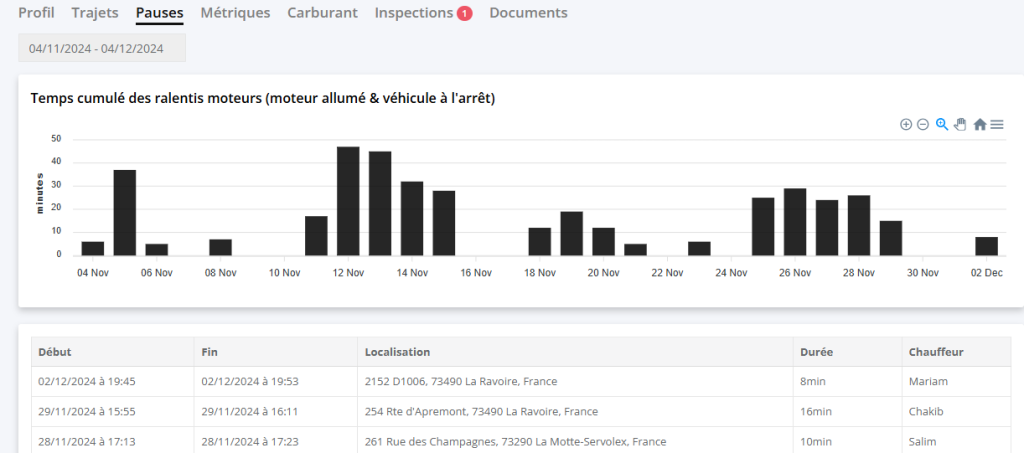
Task: Sort table by Début column header
Action: click(x=55, y=352)
